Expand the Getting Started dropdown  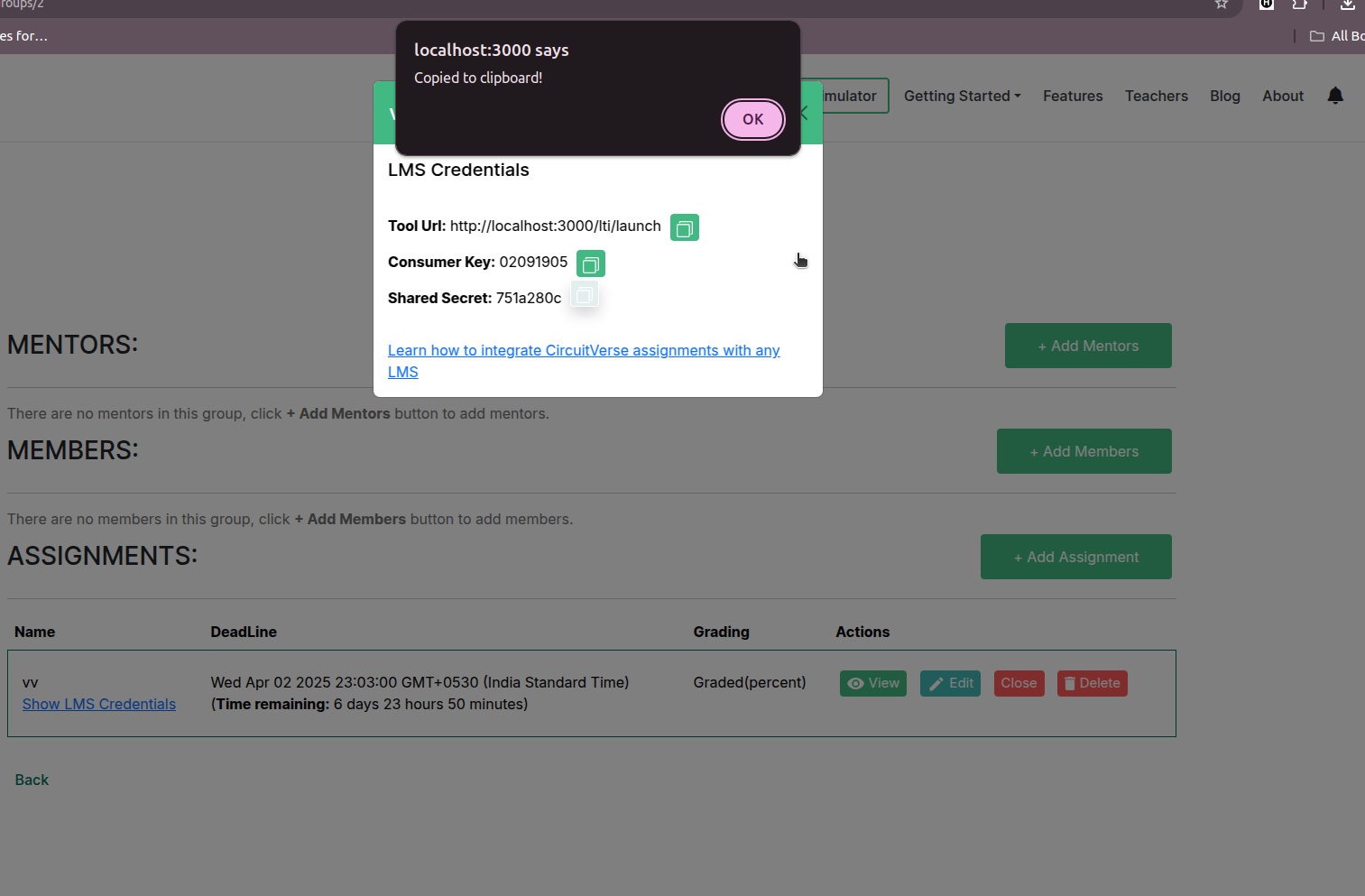pos(962,96)
